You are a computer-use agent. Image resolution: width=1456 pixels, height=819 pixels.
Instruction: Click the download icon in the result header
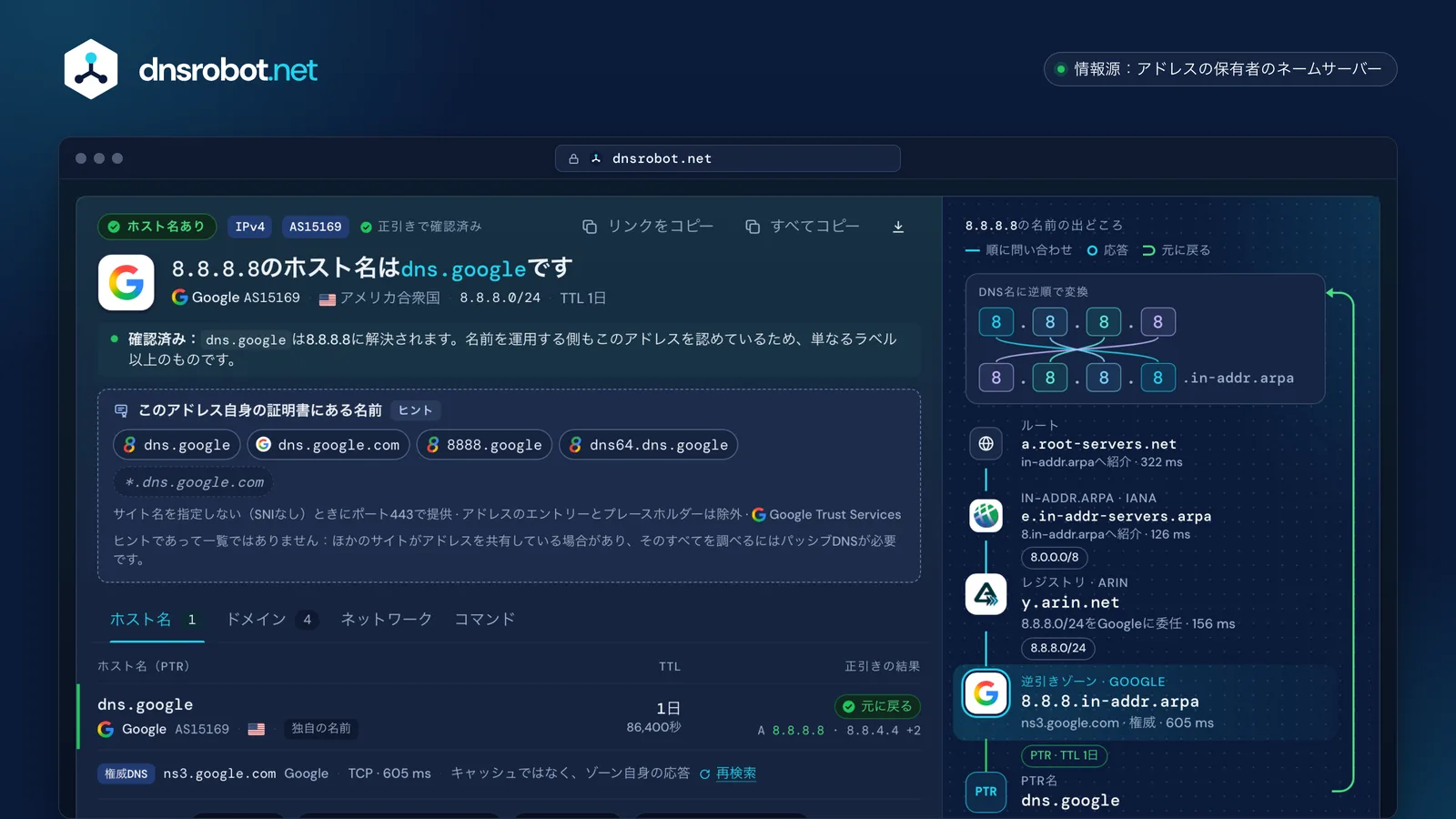(898, 227)
